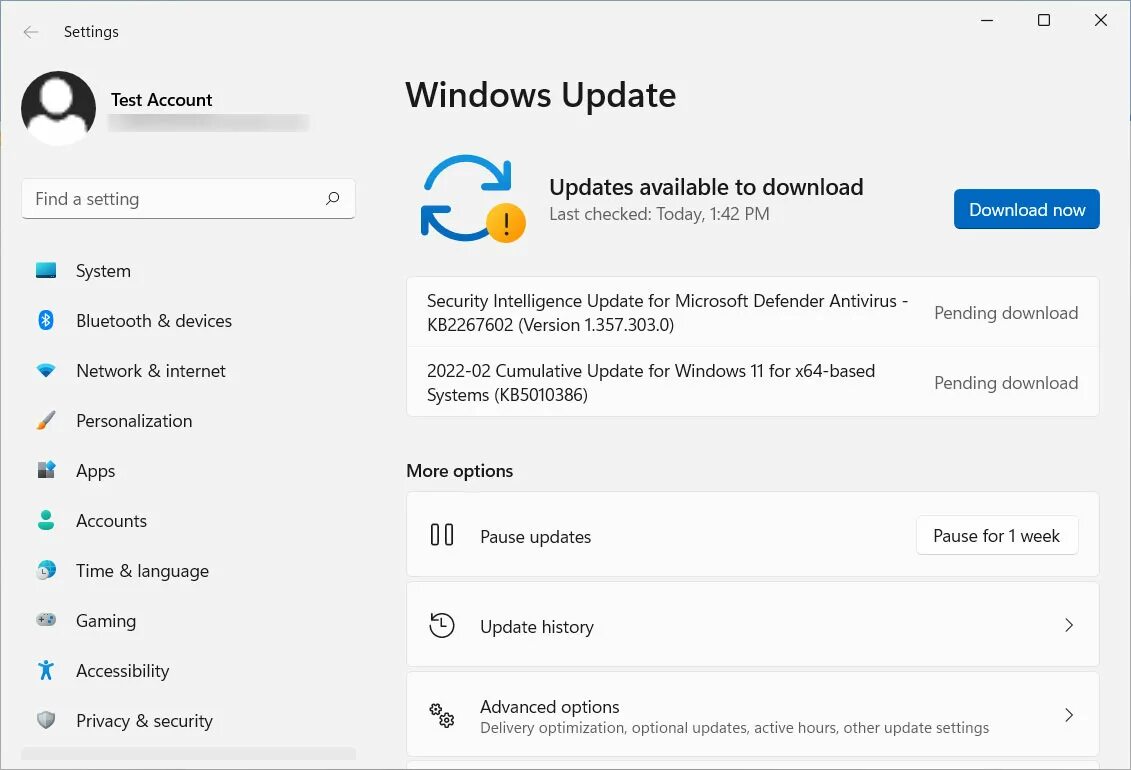The height and width of the screenshot is (770, 1131).
Task: Click the Test Account profile picture
Action: click(x=58, y=108)
